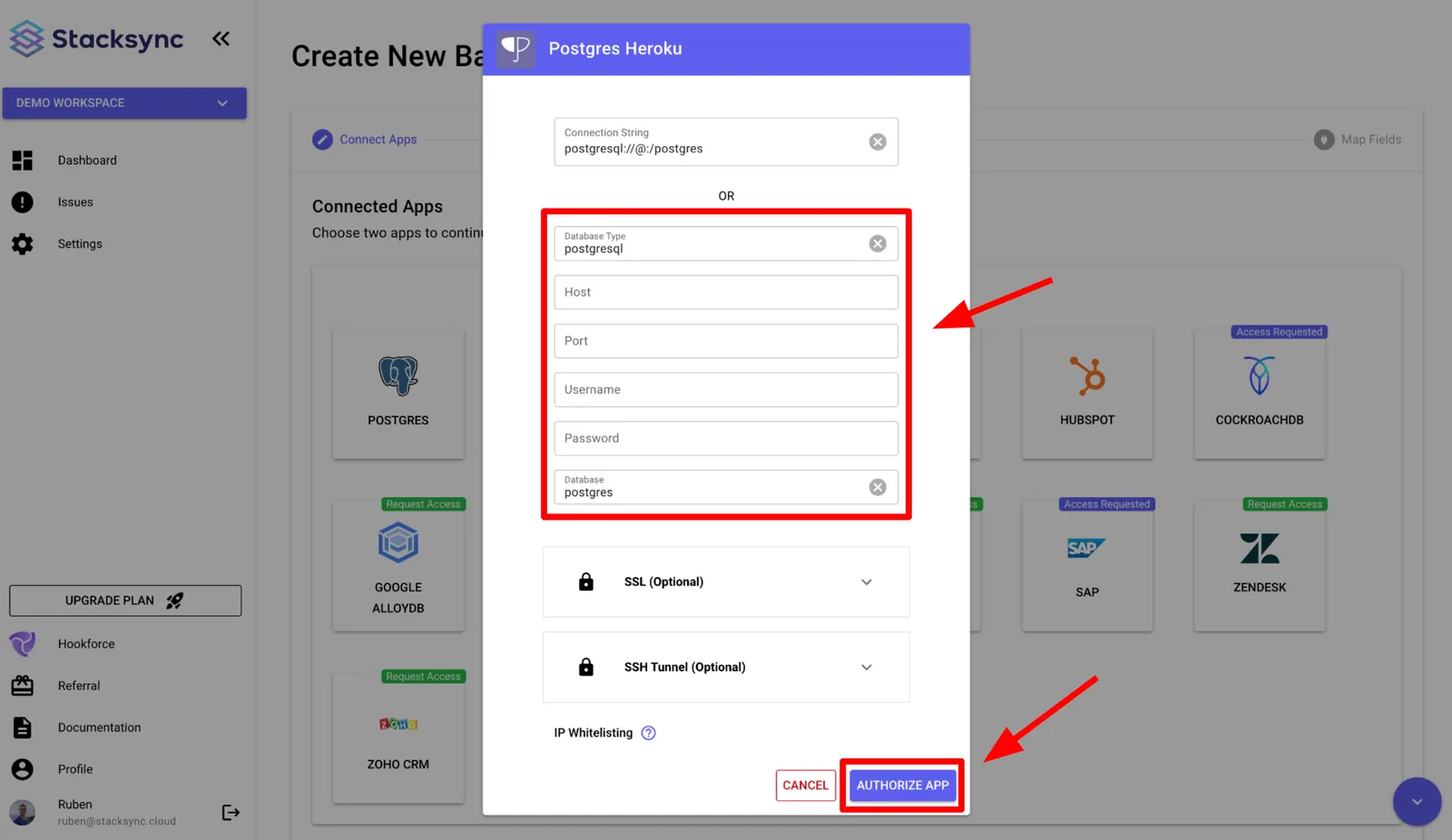This screenshot has width=1452, height=840.
Task: Select the Zendesk app card
Action: (x=1260, y=566)
